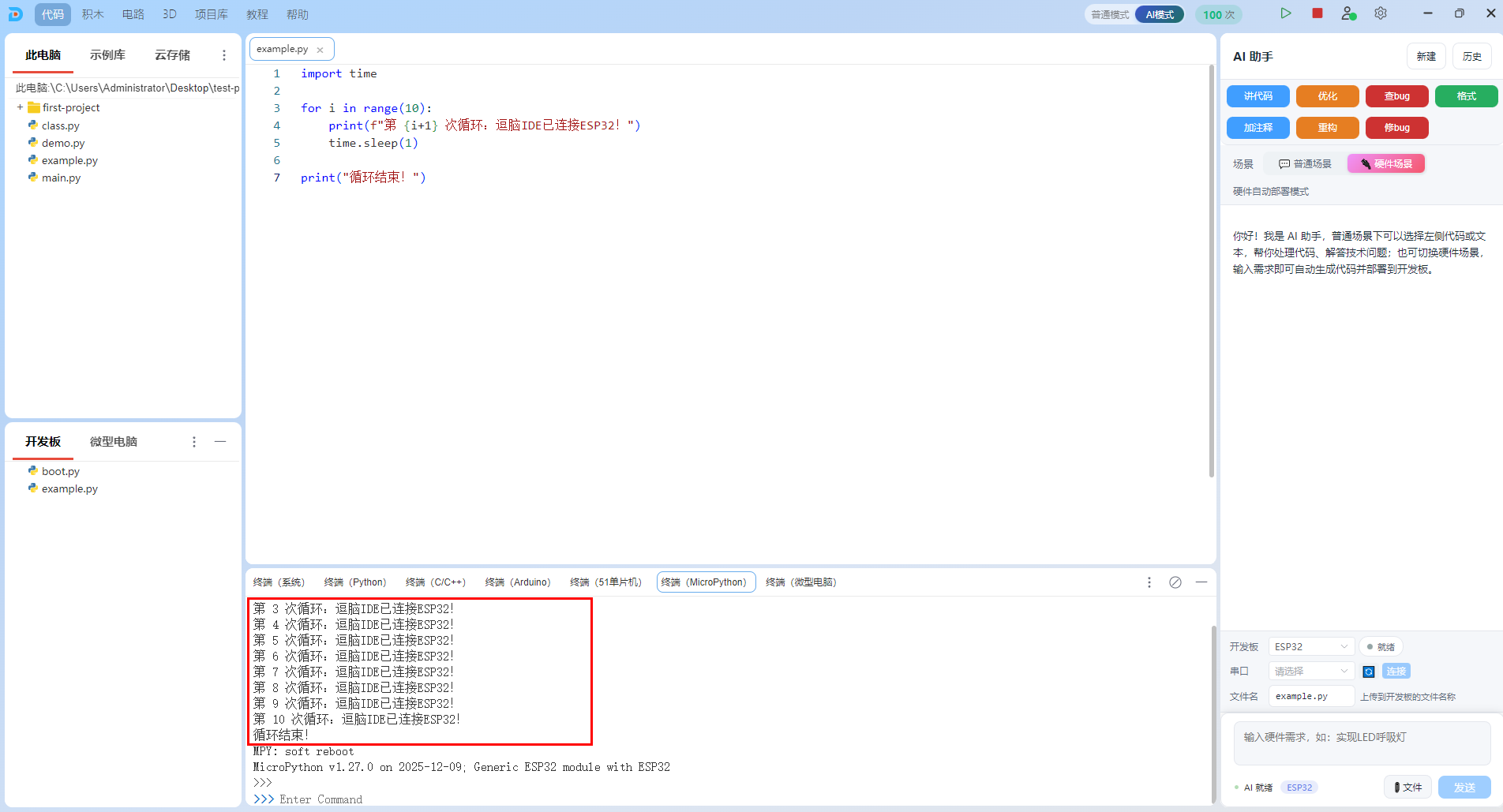Stop execution with the red stop button
This screenshot has height=812, width=1503.
click(x=1317, y=13)
